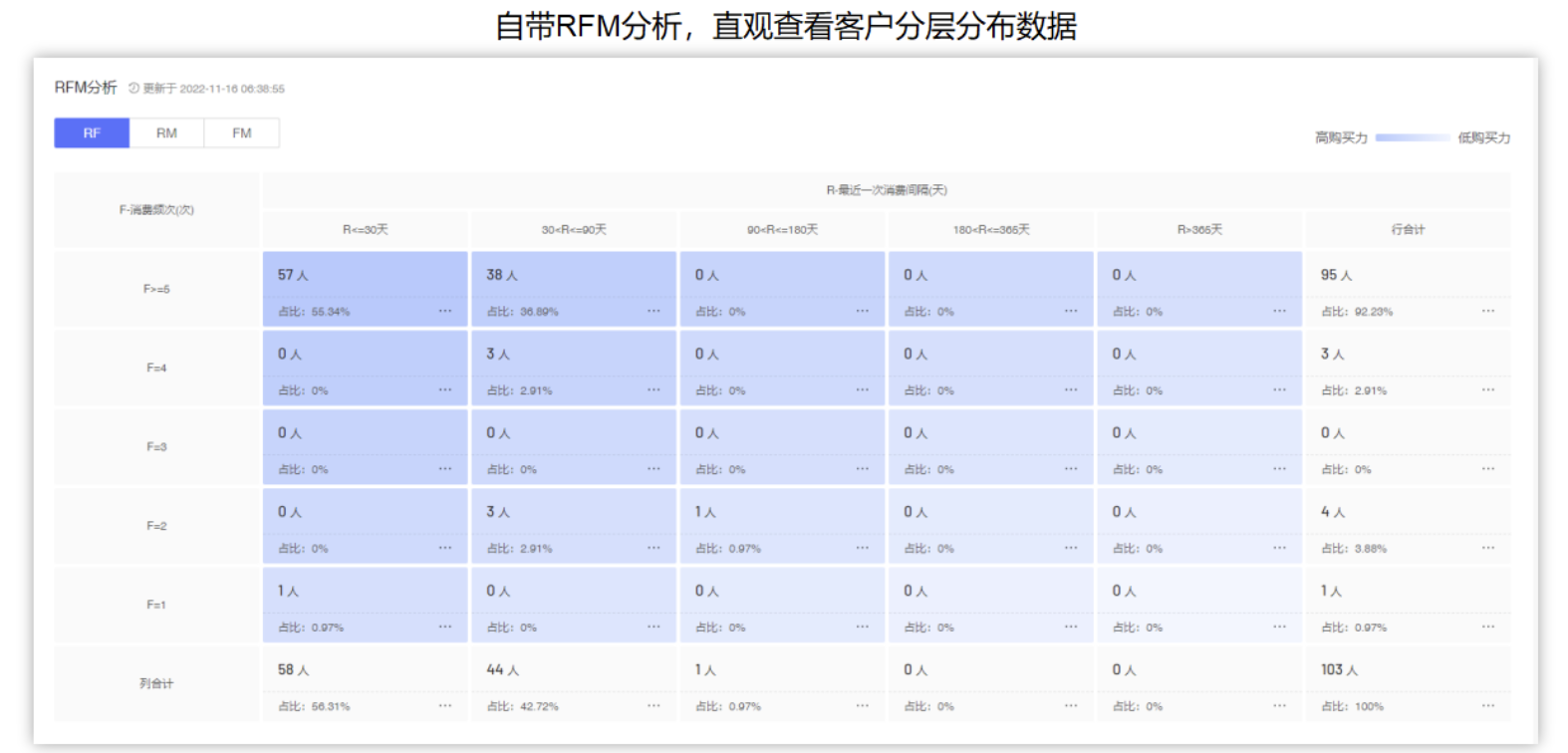The width and height of the screenshot is (1568, 753).
Task: Open more options for F>=5 row total
Action: click(x=1488, y=311)
